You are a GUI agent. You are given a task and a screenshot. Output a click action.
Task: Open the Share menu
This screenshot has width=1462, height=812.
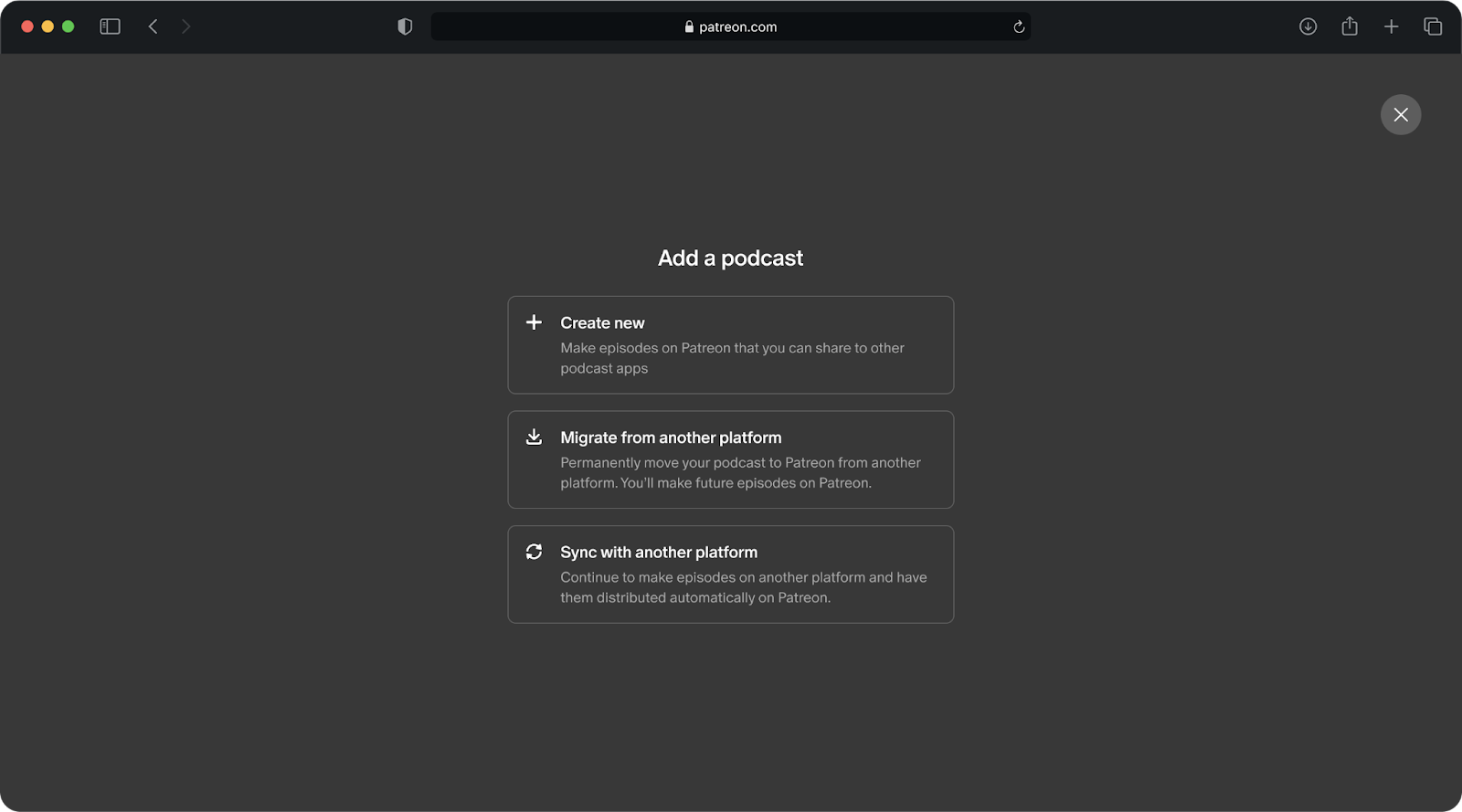tap(1350, 26)
